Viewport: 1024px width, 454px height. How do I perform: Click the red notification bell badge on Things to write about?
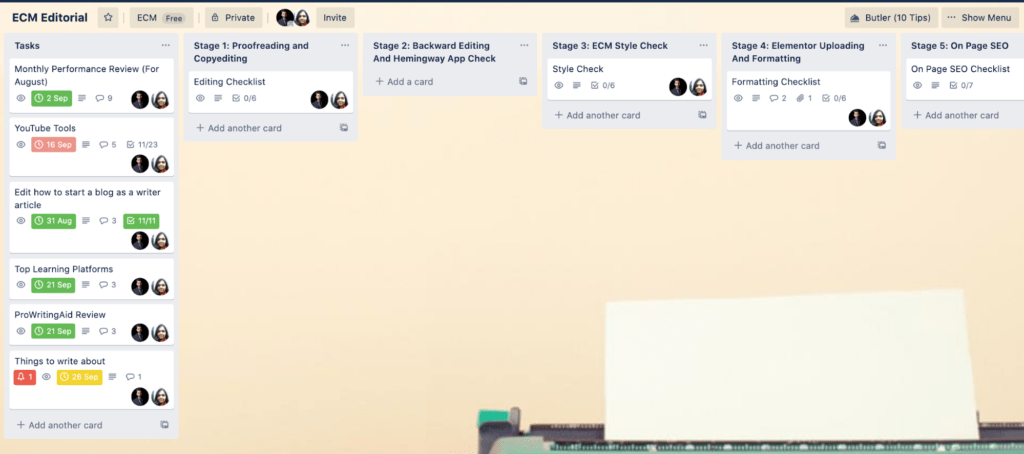(x=25, y=377)
